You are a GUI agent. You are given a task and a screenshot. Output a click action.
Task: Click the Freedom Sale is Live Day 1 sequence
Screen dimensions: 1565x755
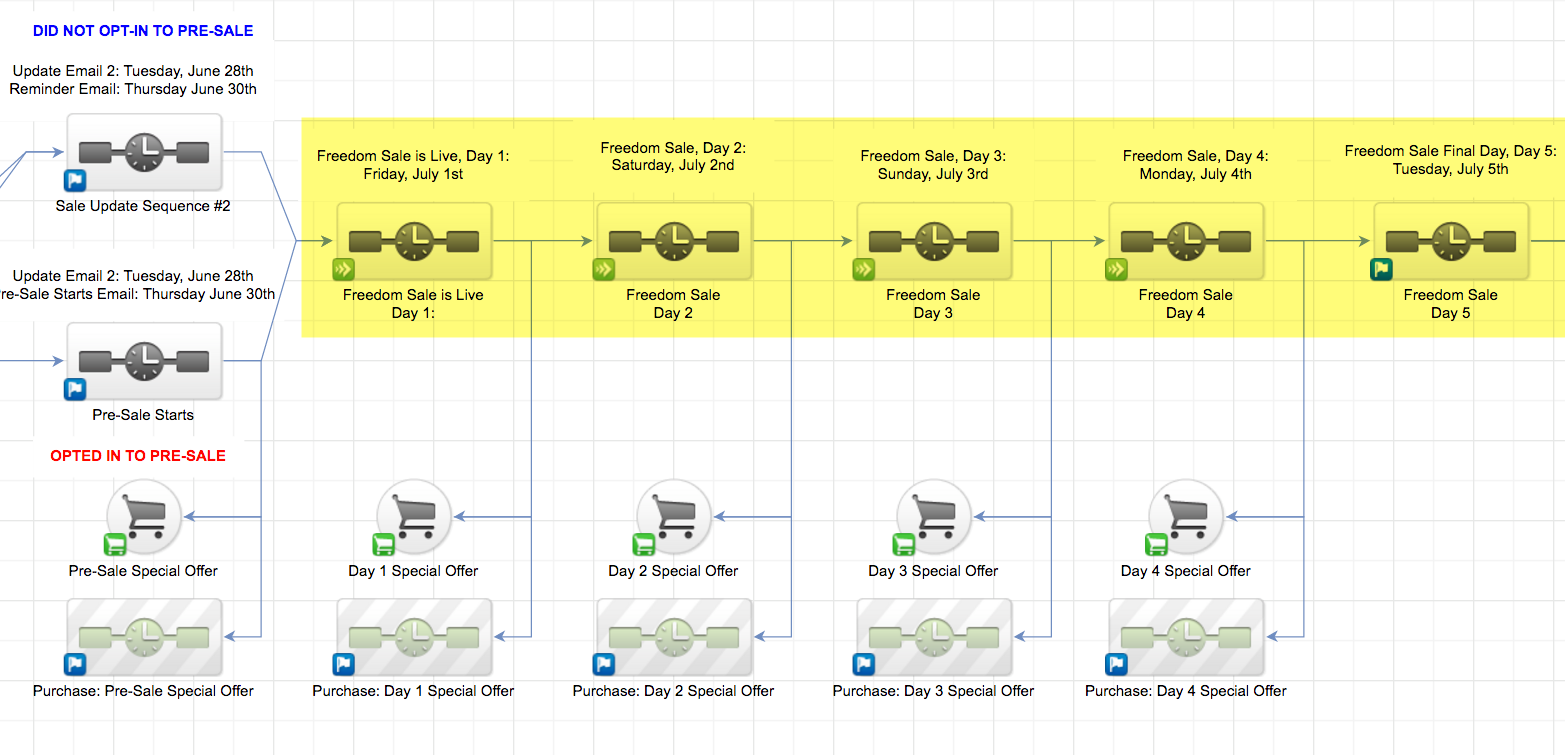(414, 242)
